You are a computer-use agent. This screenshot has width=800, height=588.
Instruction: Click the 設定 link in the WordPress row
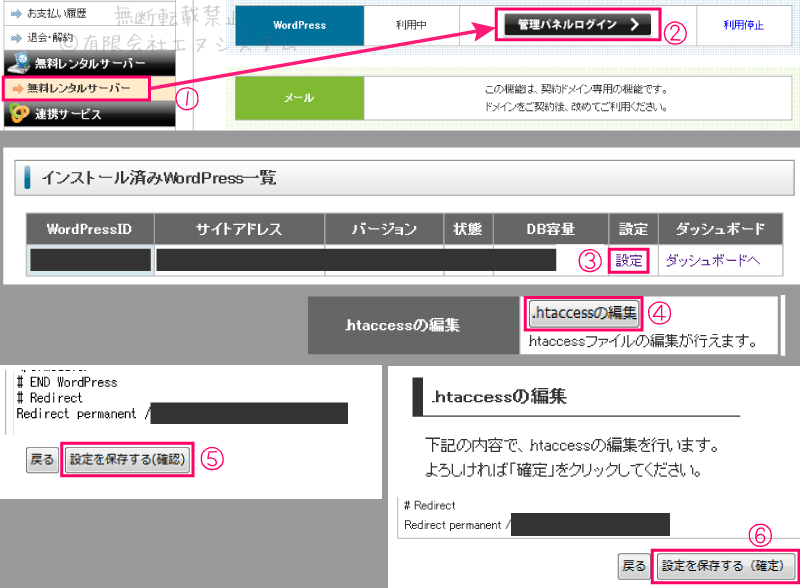pos(629,261)
